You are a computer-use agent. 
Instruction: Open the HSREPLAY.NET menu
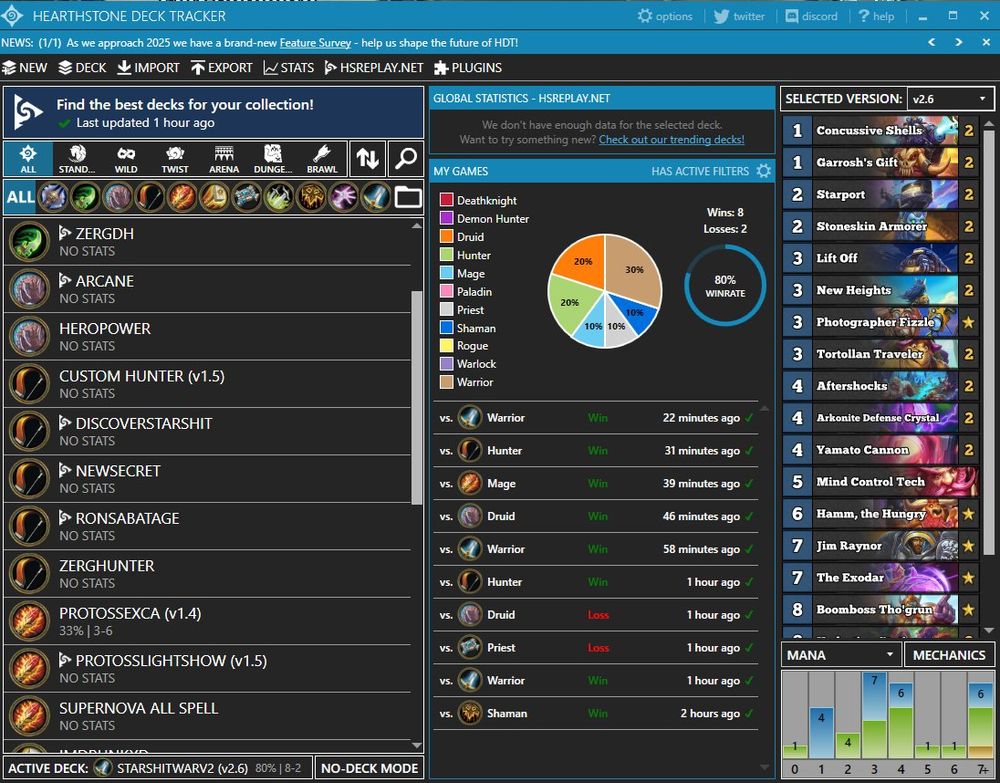click(374, 68)
